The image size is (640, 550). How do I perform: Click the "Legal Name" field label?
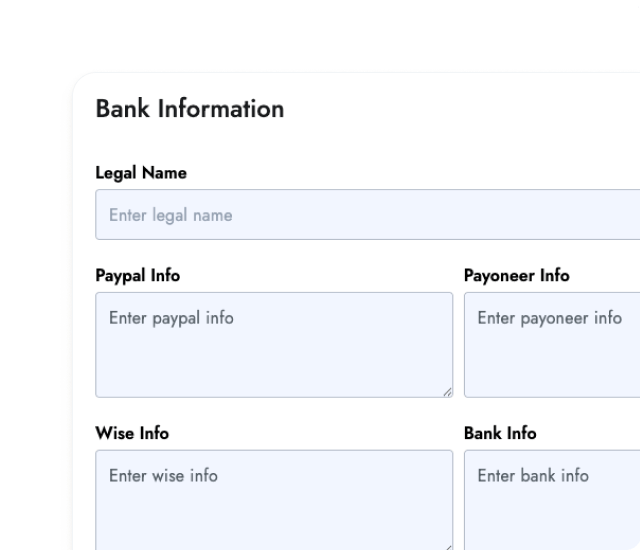(141, 173)
